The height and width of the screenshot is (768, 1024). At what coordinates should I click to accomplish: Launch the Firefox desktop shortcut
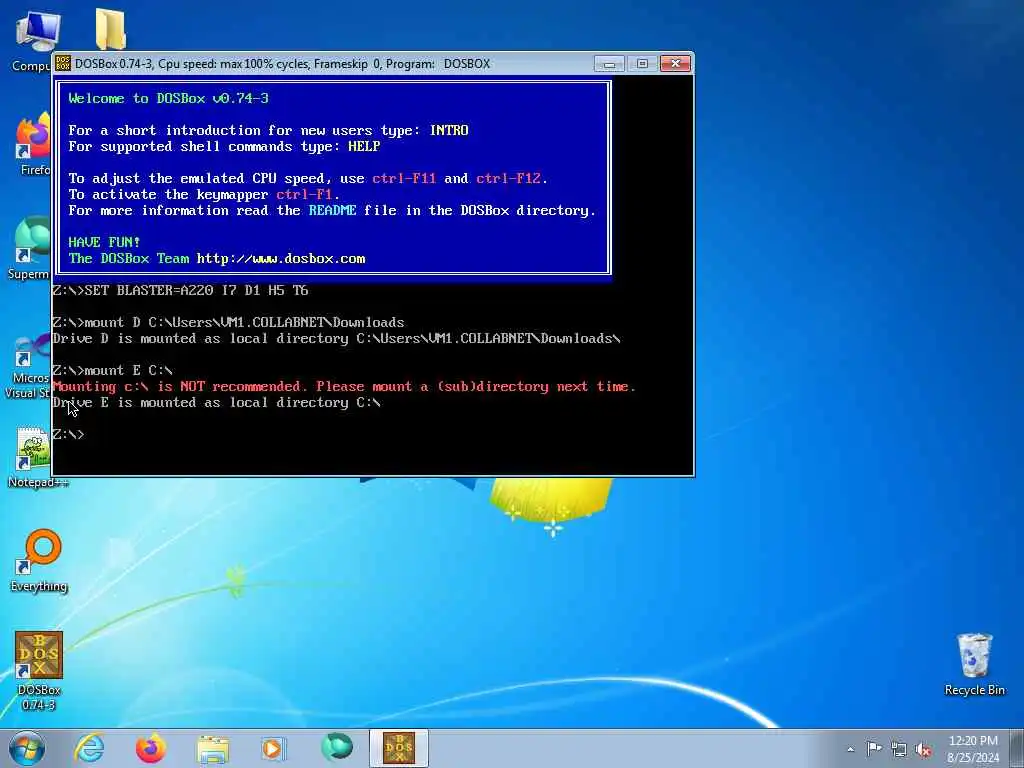point(33,145)
